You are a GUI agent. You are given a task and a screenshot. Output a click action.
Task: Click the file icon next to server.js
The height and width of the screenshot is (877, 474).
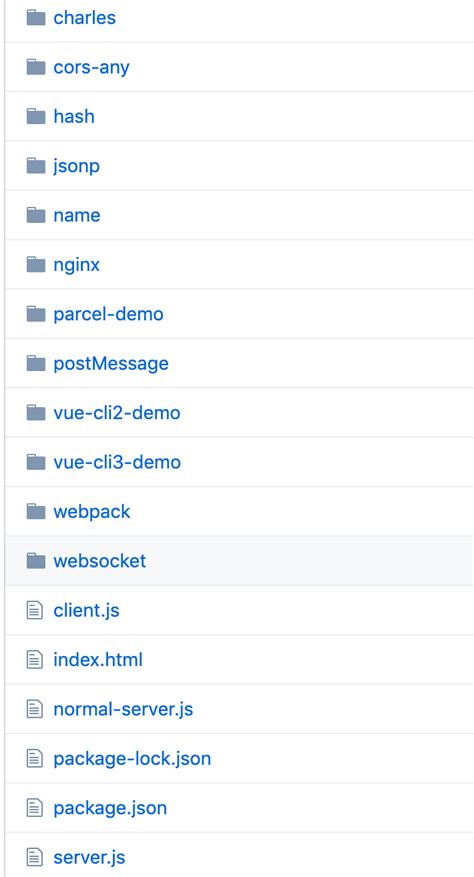pyautogui.click(x=35, y=857)
